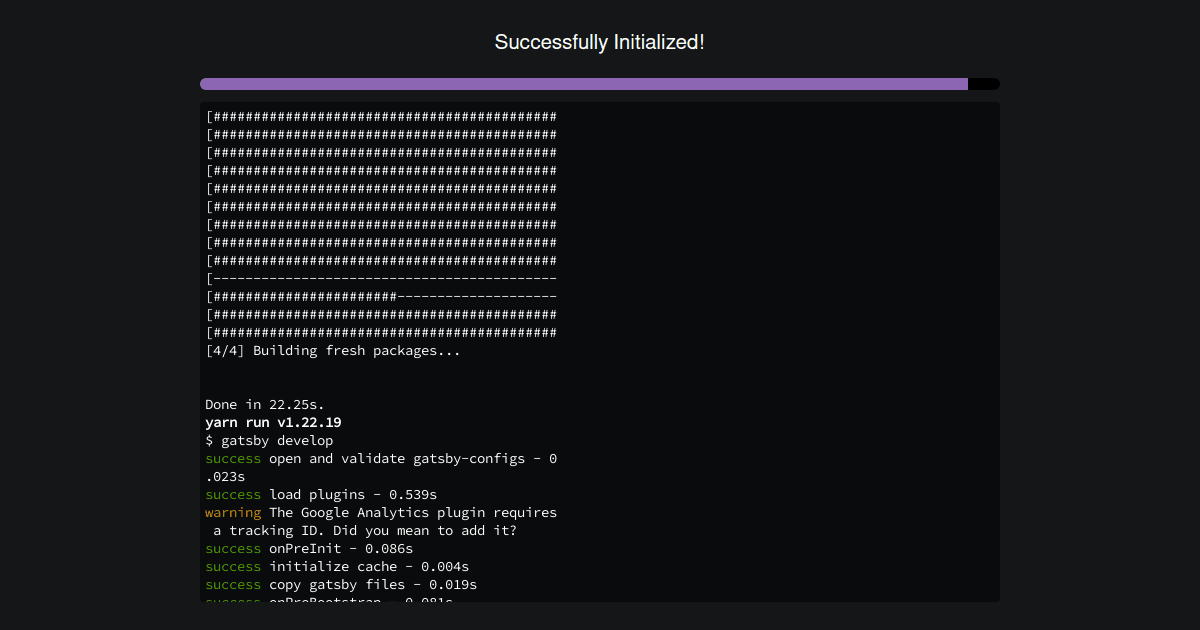
Task: Click the partially completed dashed progress row
Action: (x=380, y=296)
